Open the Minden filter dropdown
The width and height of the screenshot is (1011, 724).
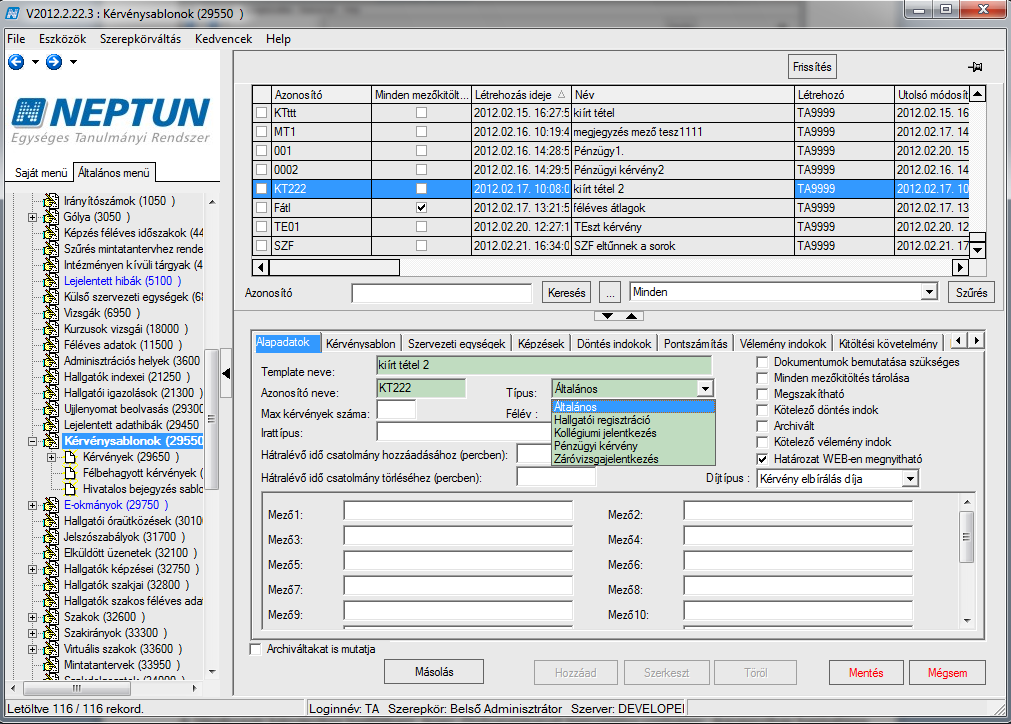click(x=929, y=292)
